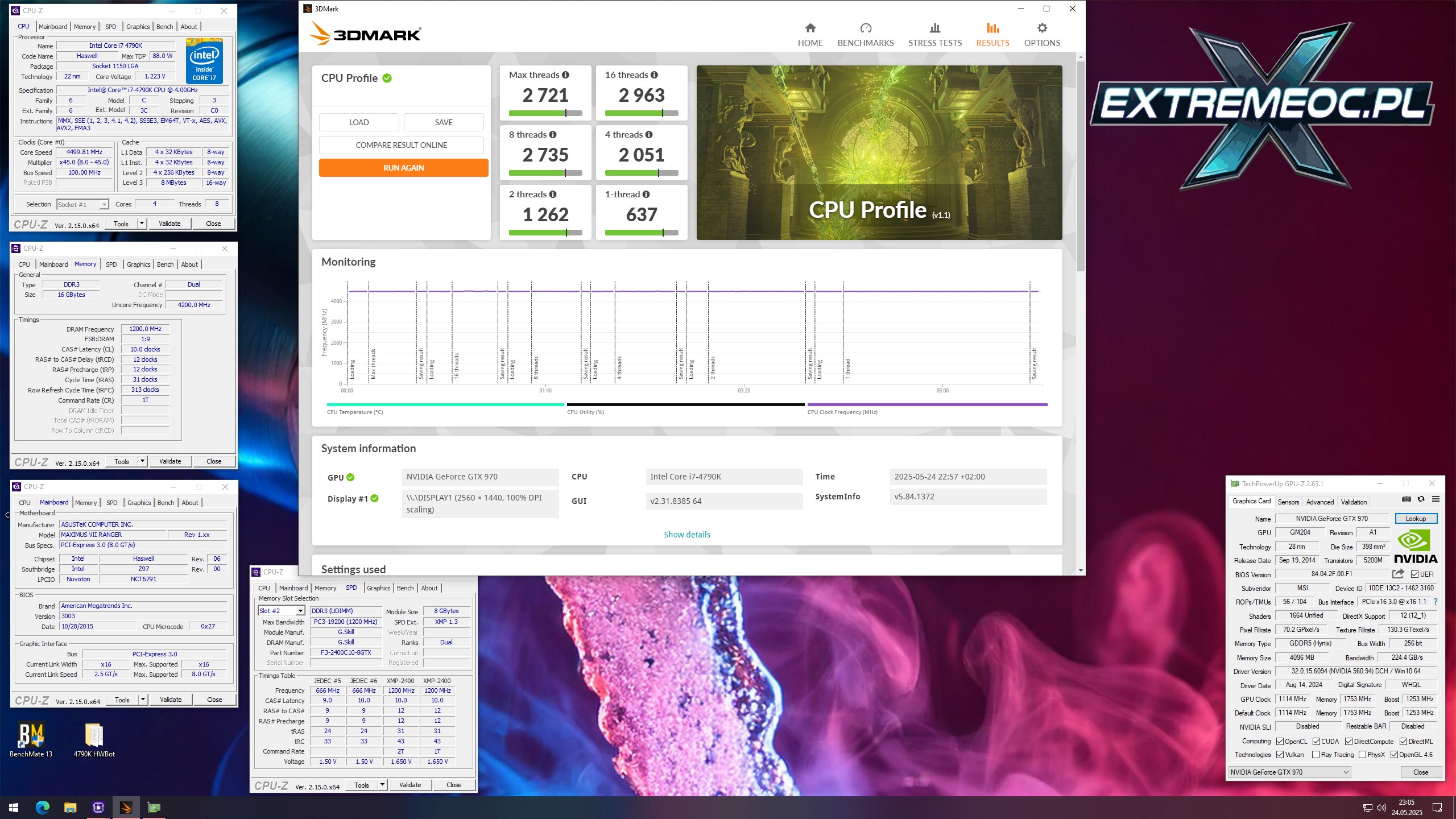The height and width of the screenshot is (819, 1456).
Task: Click the info icon beside 2 threads
Action: coord(553,195)
